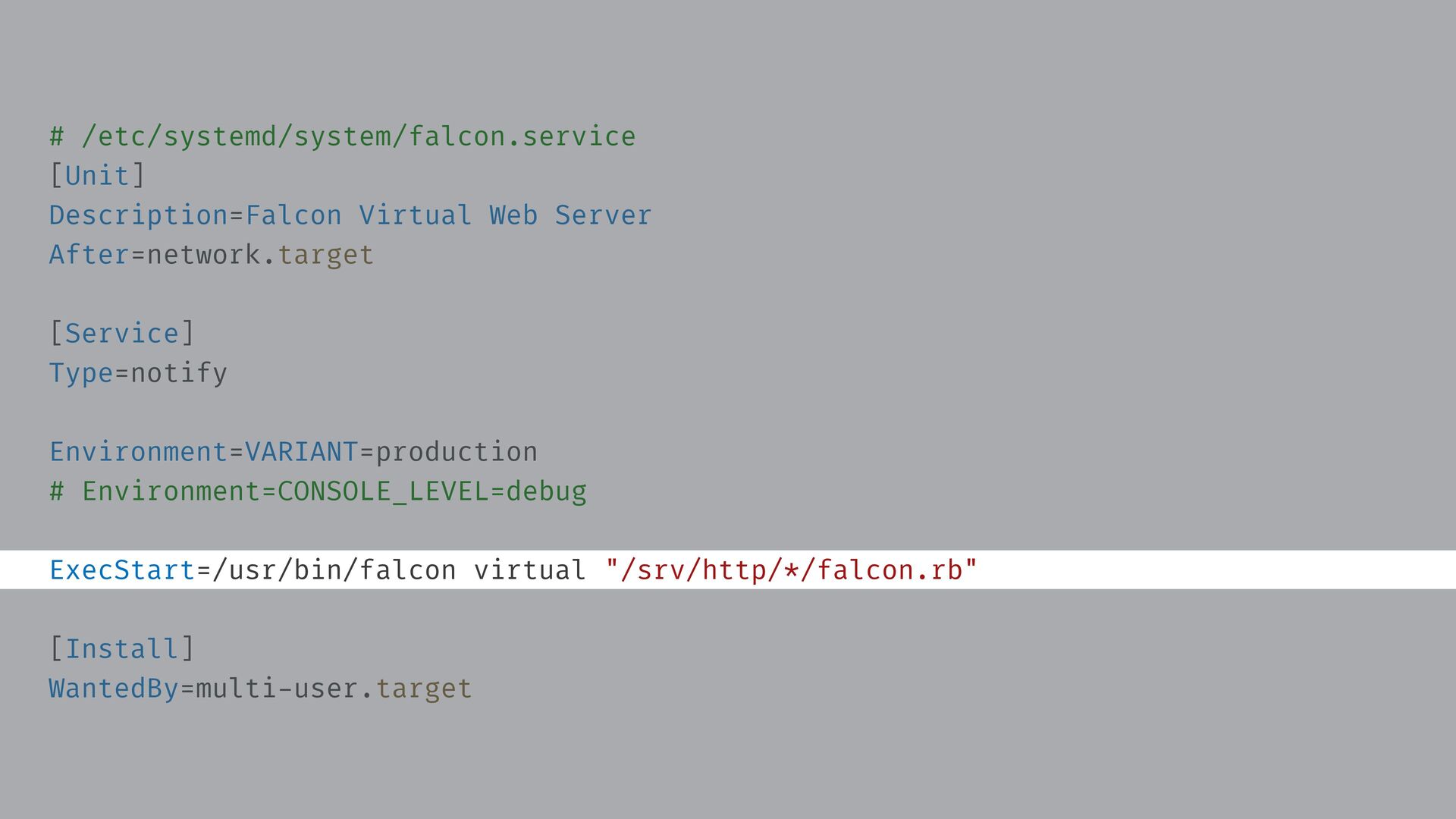The width and height of the screenshot is (1456, 819).
Task: Click the WantedBy key
Action: pyautogui.click(x=114, y=689)
